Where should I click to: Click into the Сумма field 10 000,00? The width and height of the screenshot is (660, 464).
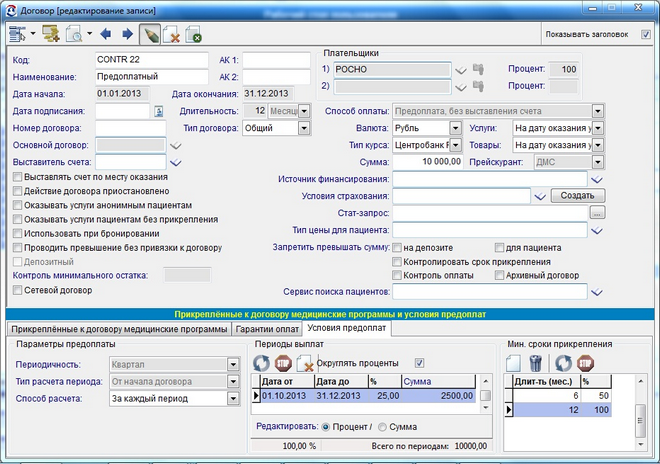click(x=428, y=162)
